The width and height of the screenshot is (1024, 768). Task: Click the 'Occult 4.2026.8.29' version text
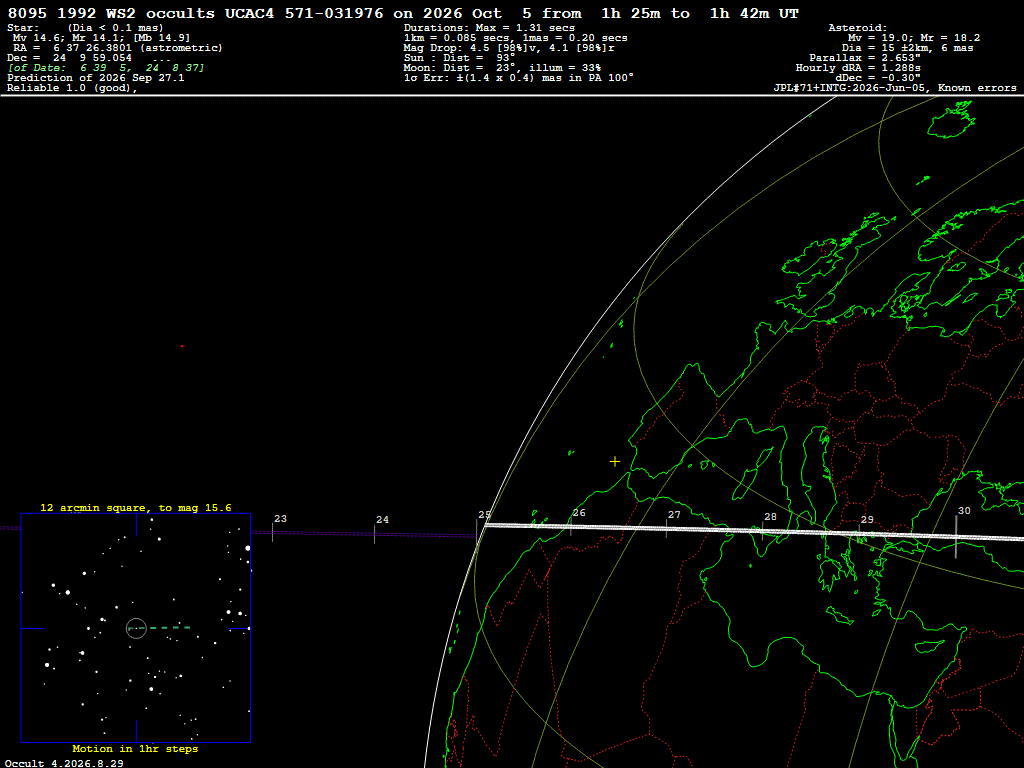64,763
